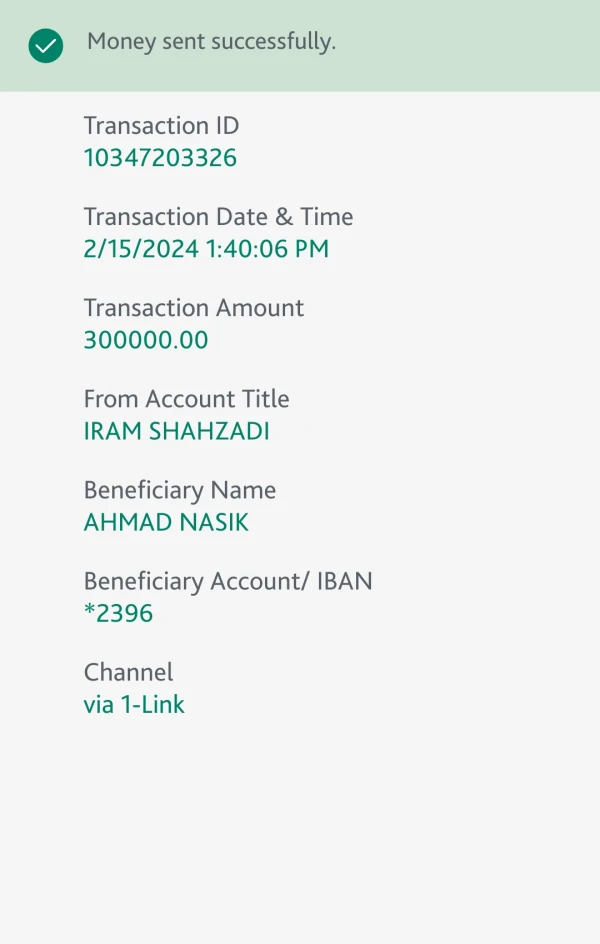
Task: Click the word IBAN in the label
Action: pos(343,582)
